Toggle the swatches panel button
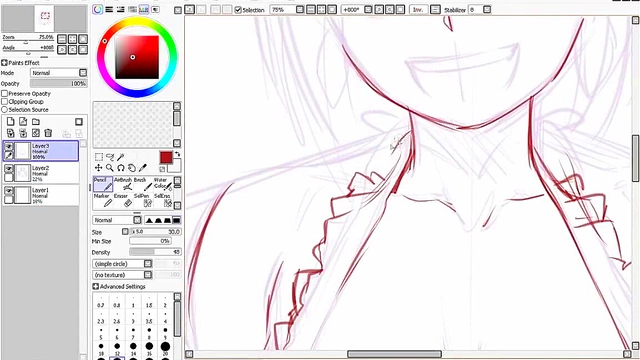The width and height of the screenshot is (640, 360). 144,9
